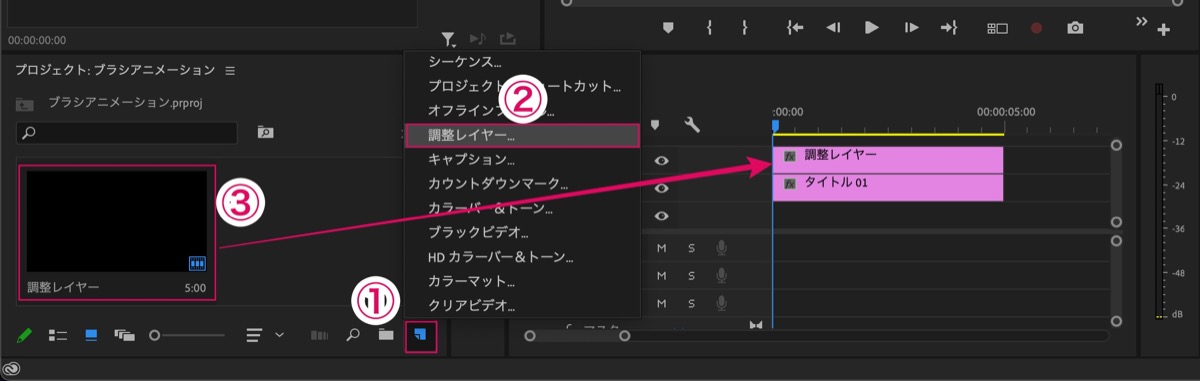Switch project panel to List view
1200x381 pixels.
coord(58,335)
